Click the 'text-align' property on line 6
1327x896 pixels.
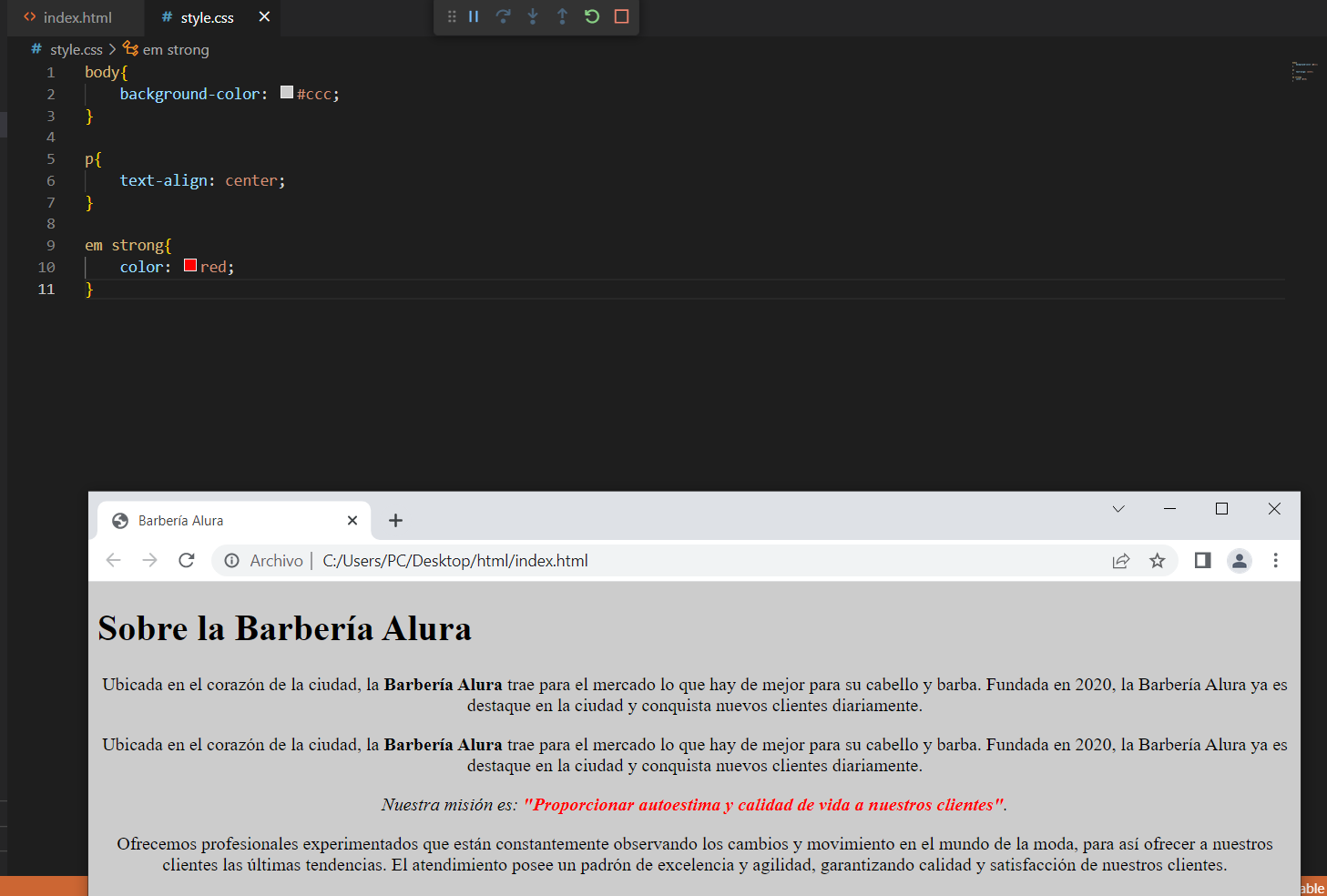coord(164,180)
